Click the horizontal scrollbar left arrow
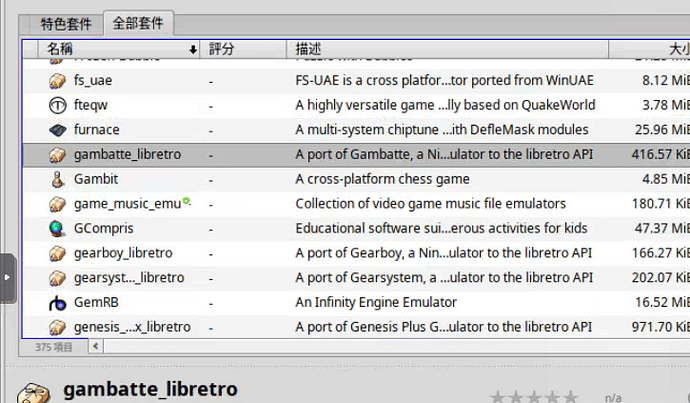The height and width of the screenshot is (403, 690). [96, 346]
